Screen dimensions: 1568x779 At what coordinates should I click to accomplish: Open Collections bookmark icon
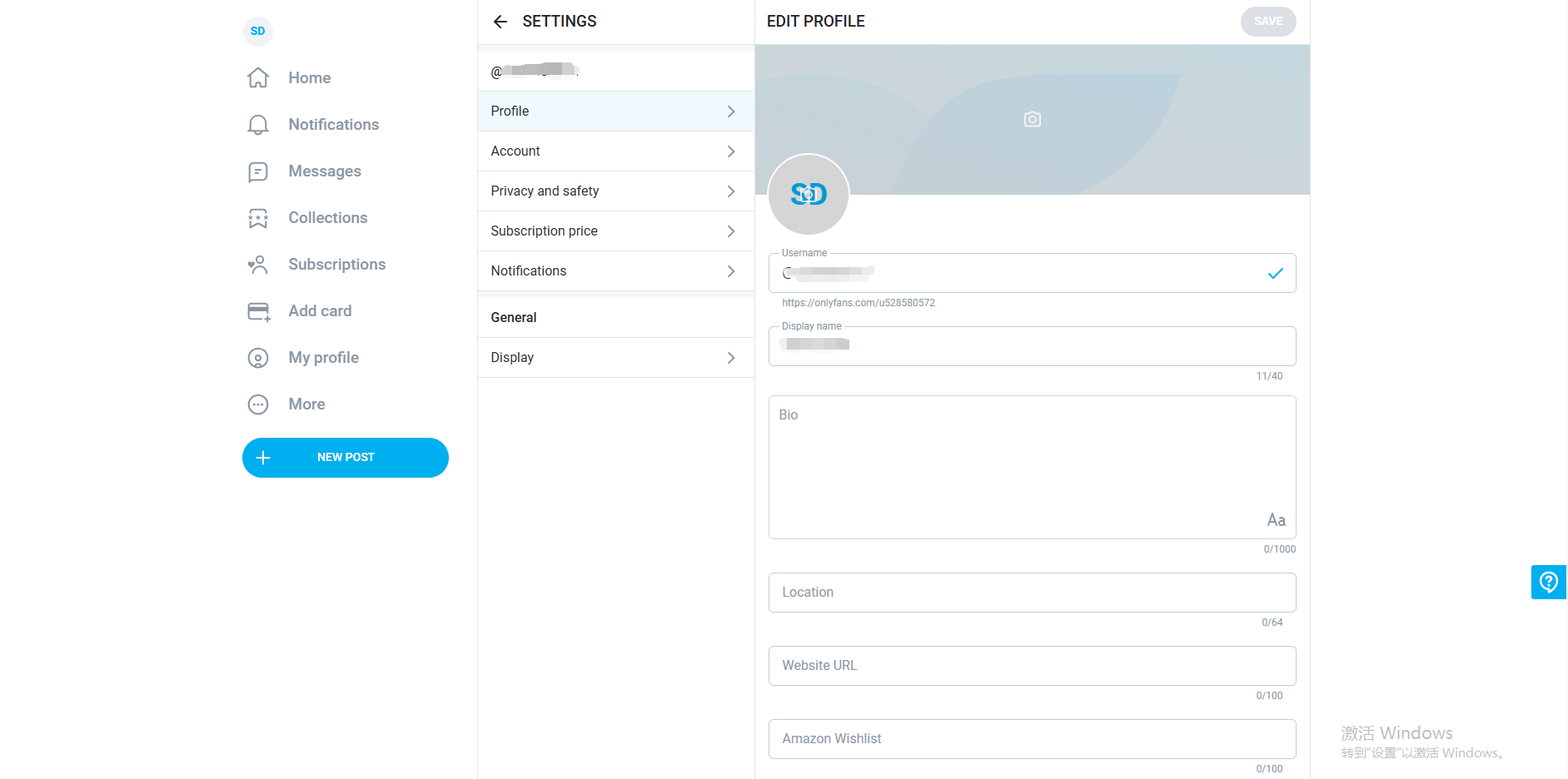258,218
